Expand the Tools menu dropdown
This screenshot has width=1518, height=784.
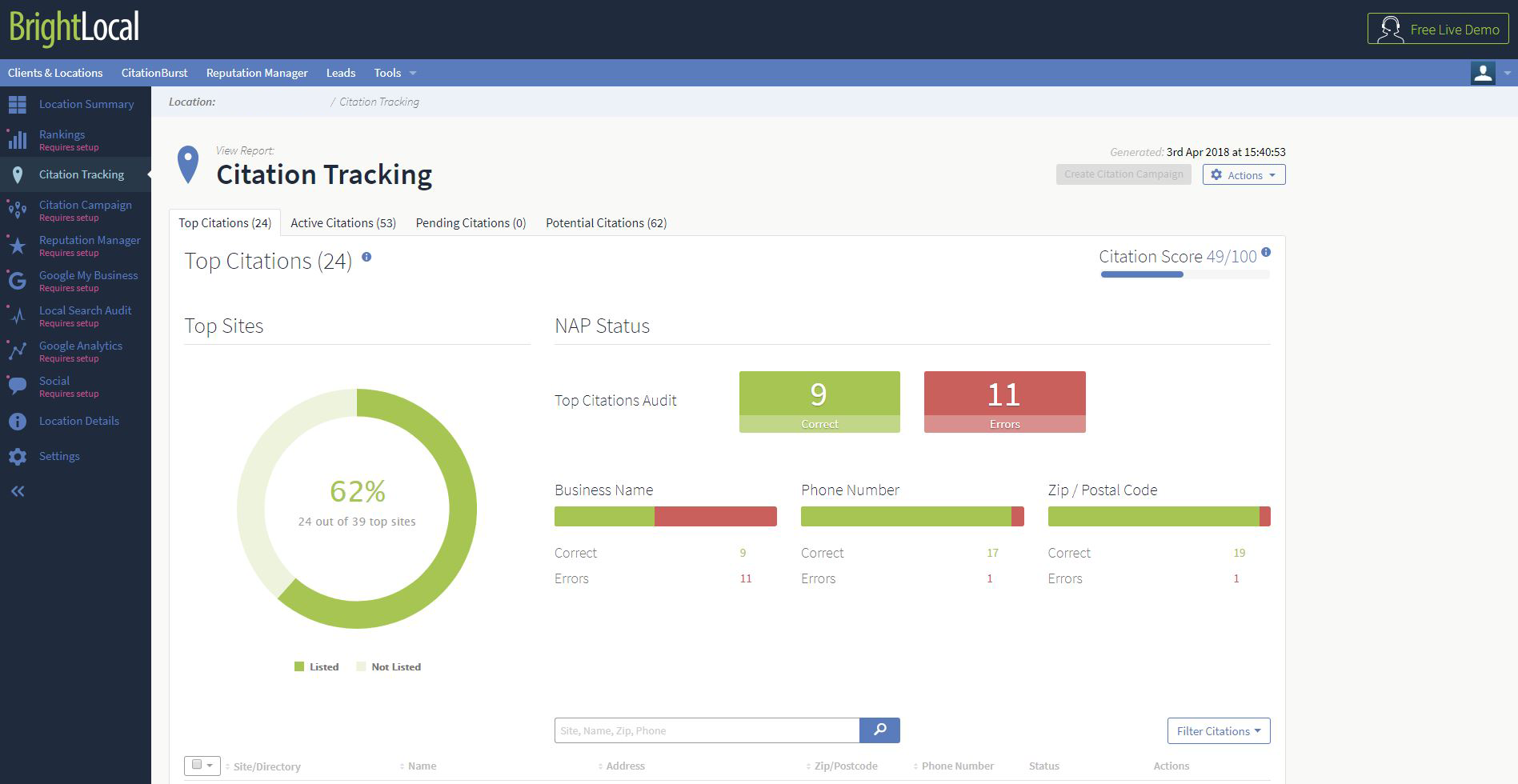click(x=395, y=73)
